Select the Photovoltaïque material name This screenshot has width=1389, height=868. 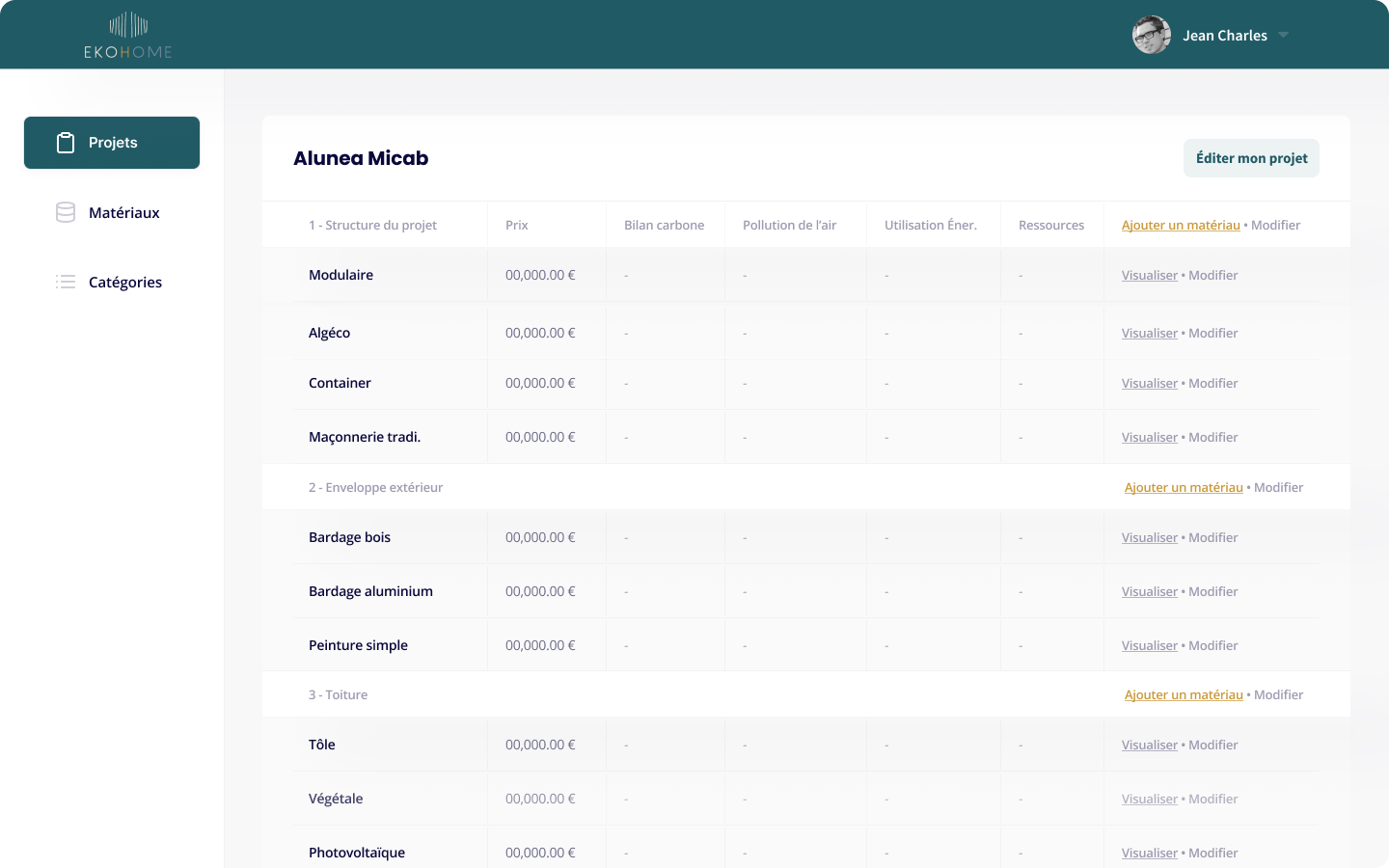356,853
